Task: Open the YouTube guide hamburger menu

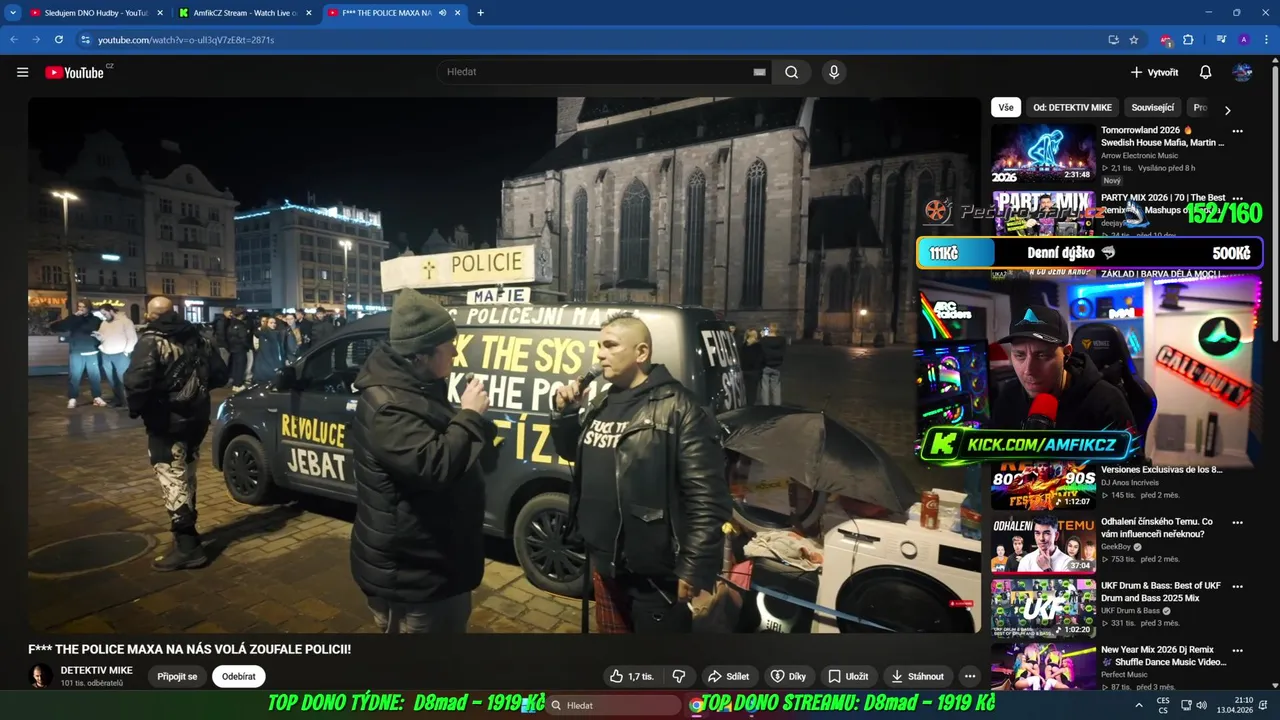Action: click(x=22, y=72)
